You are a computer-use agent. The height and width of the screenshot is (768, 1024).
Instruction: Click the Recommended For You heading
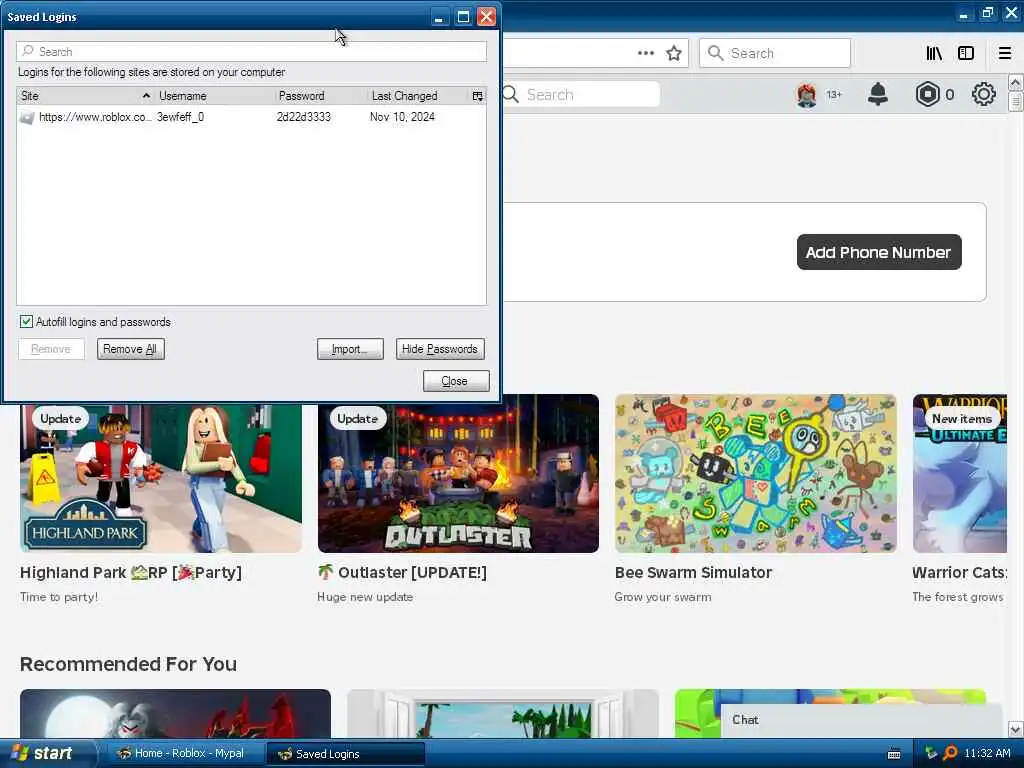(129, 664)
